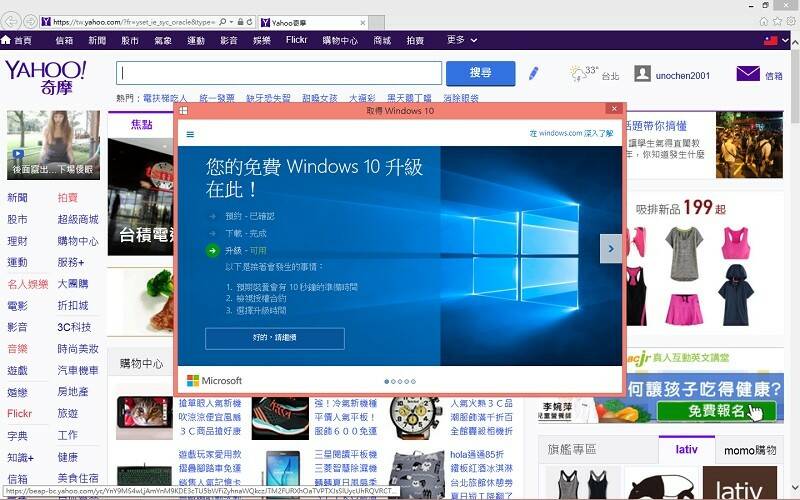The image size is (800, 500).
Task: Open 新聞 in the Yahoo top navbar
Action: coord(97,40)
